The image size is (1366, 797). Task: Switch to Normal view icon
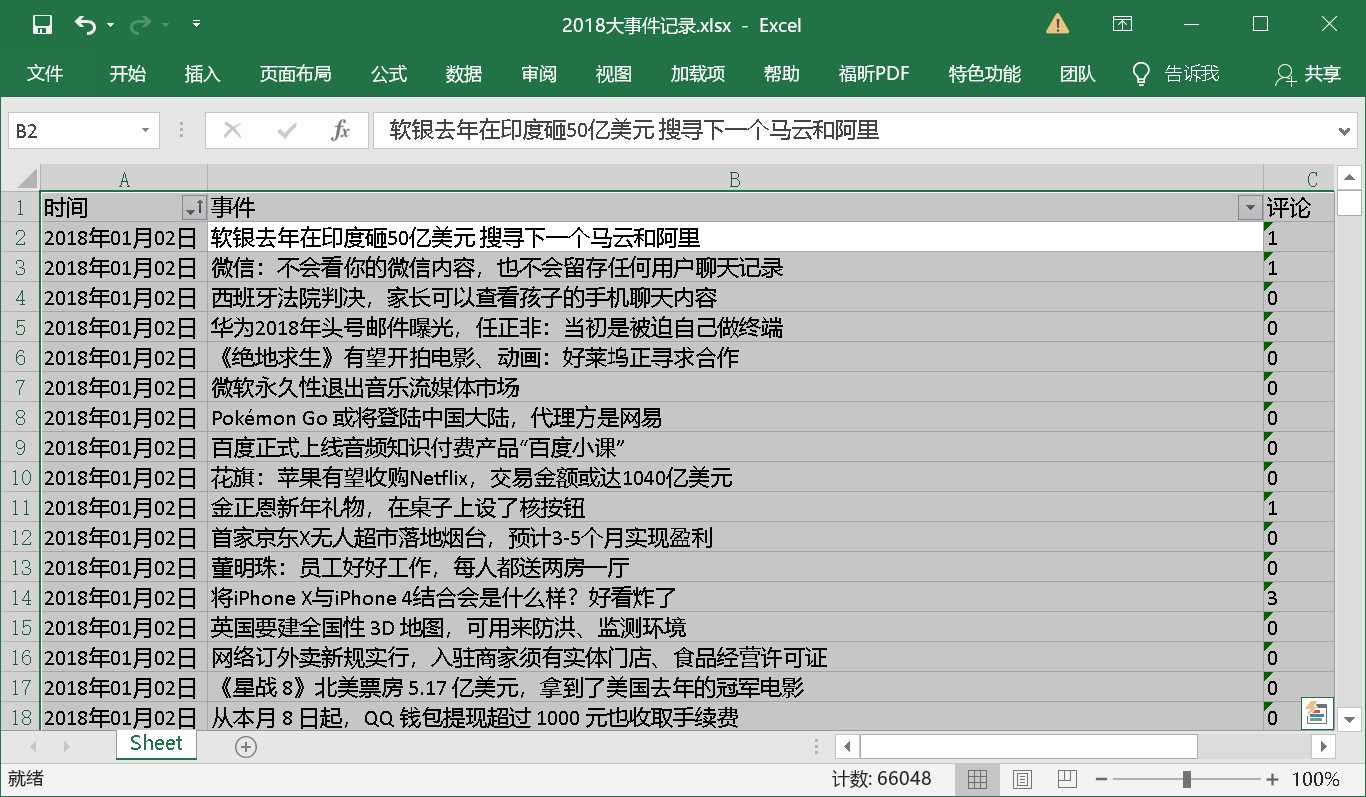click(x=978, y=779)
